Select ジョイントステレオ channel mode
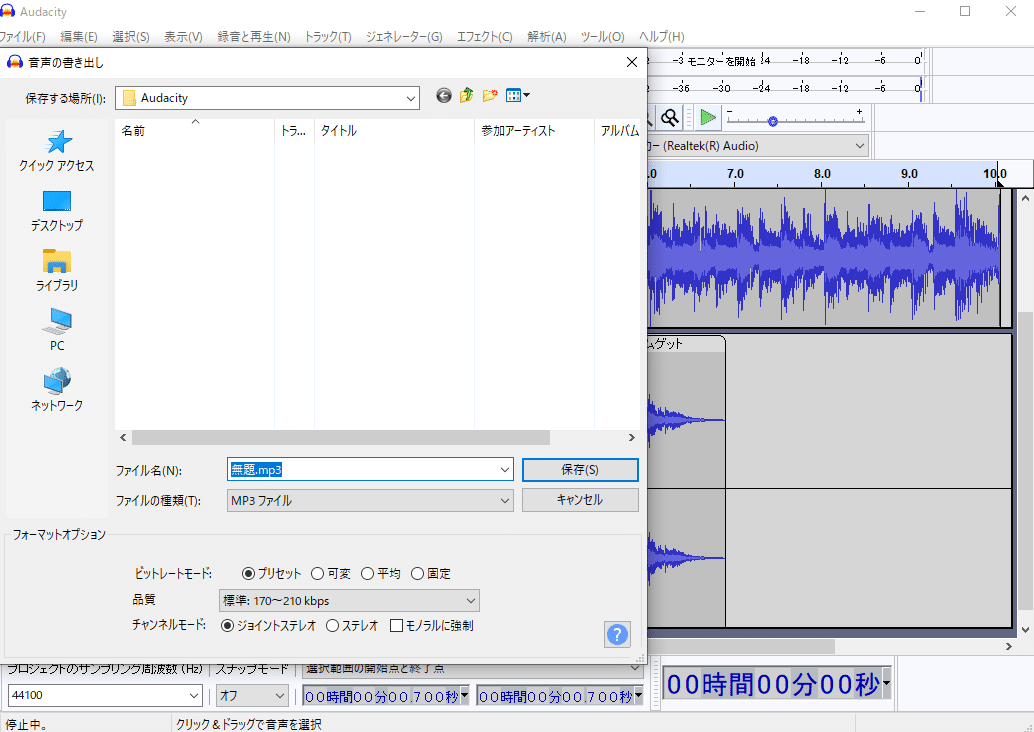The width and height of the screenshot is (1034, 732). point(268,626)
